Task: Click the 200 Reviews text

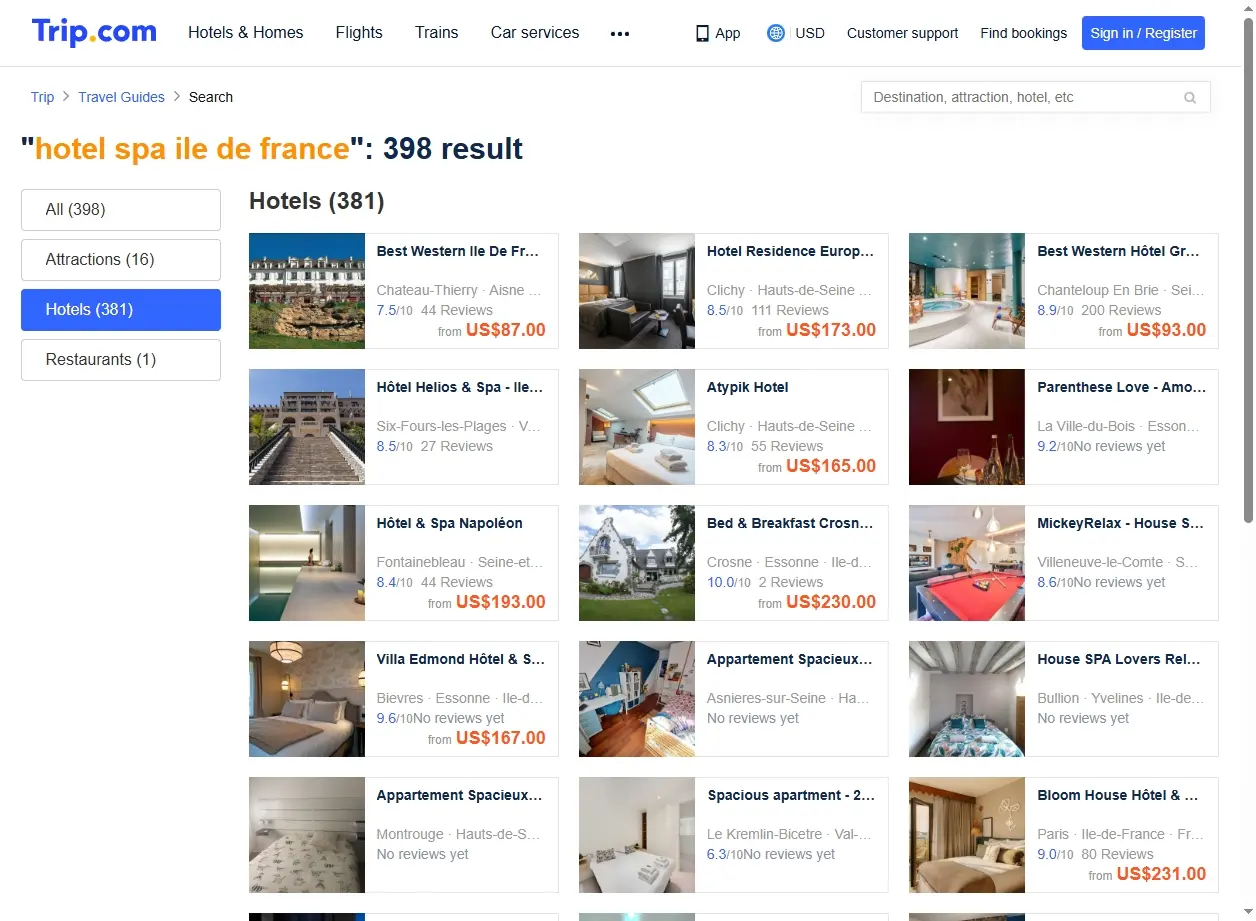Action: (1121, 310)
